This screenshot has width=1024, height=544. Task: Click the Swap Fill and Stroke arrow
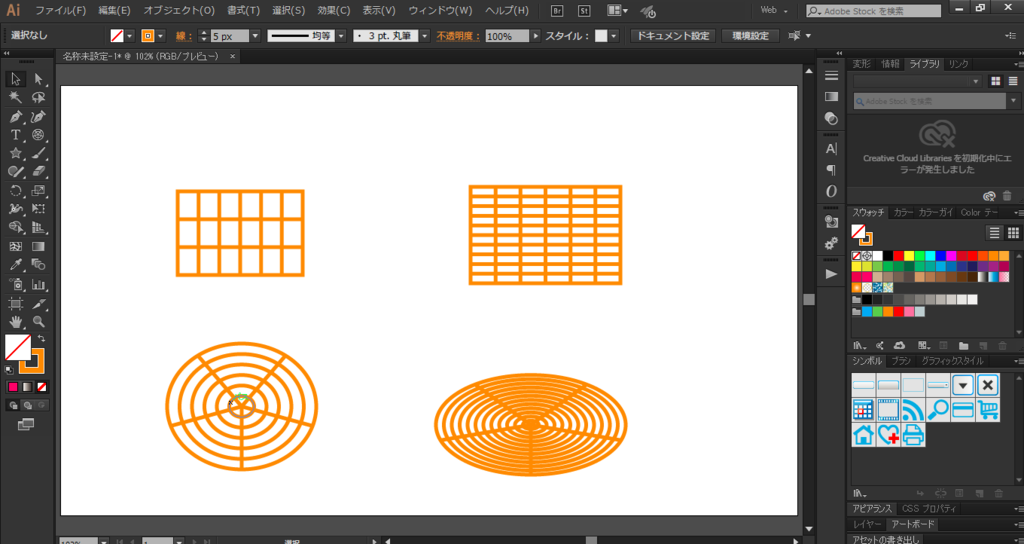41,338
